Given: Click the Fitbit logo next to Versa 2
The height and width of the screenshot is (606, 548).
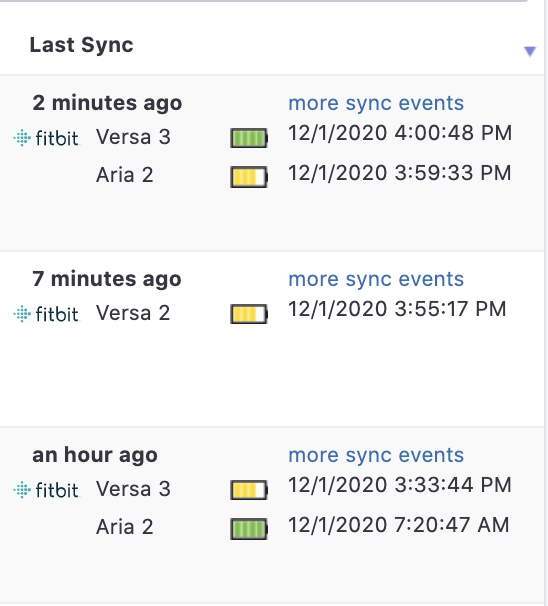Looking at the screenshot, I should coord(47,314).
